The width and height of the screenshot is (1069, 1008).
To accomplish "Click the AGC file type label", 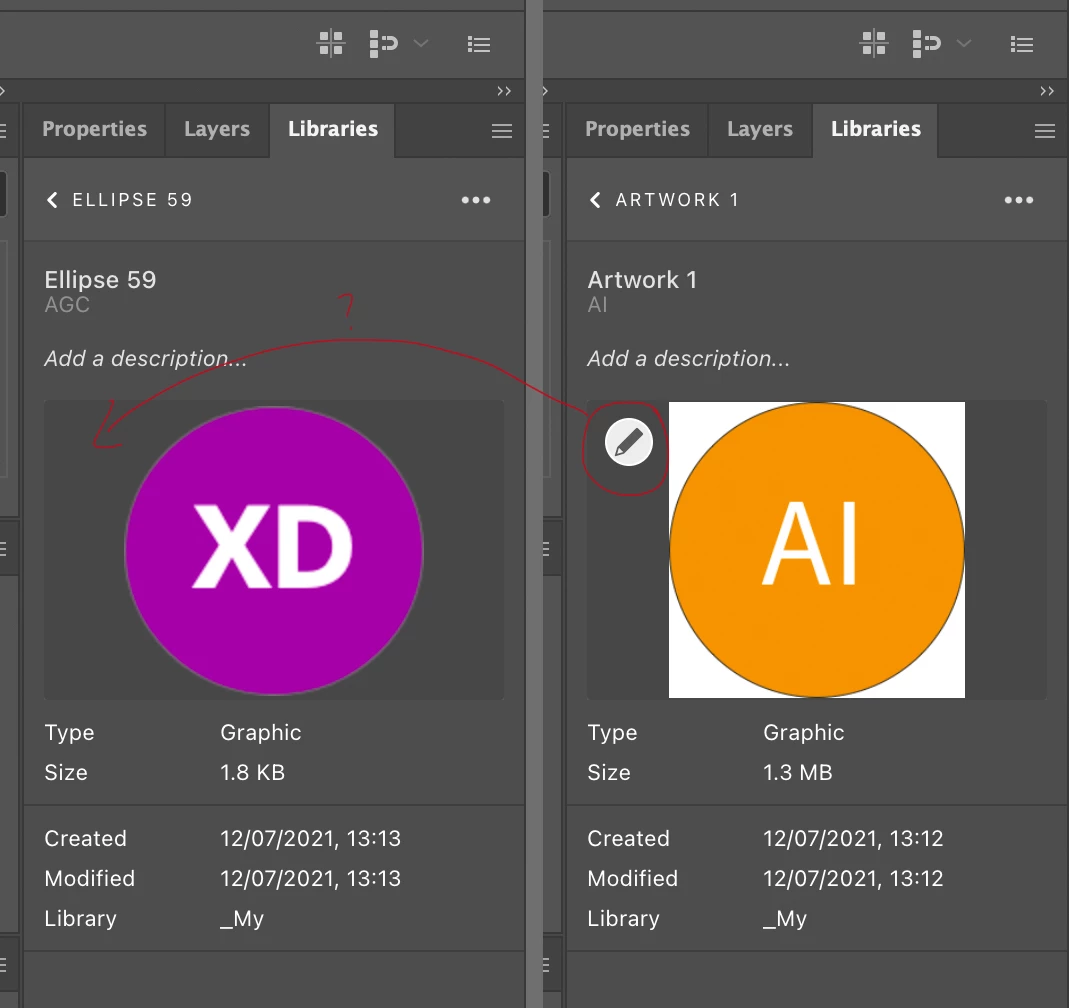I will click(67, 305).
